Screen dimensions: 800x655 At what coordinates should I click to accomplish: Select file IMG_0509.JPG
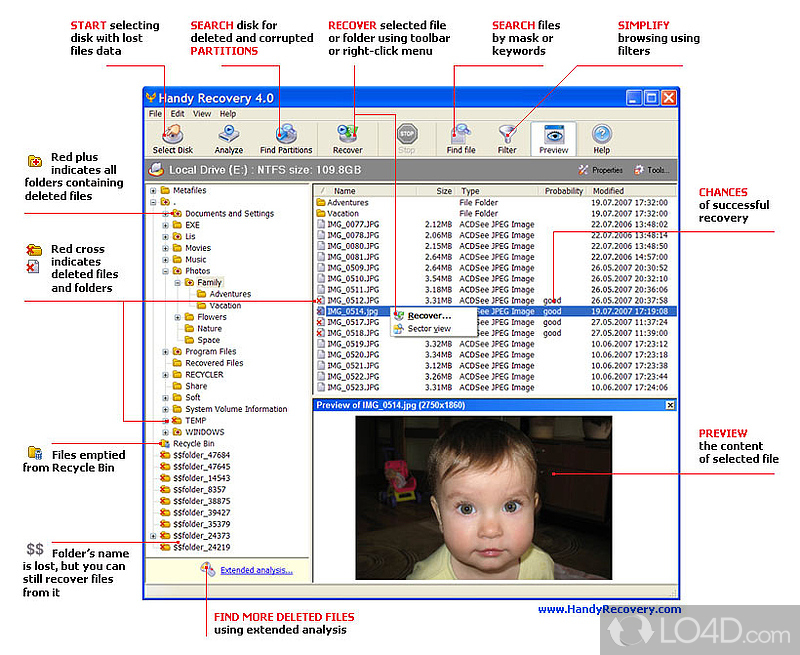pos(353,268)
